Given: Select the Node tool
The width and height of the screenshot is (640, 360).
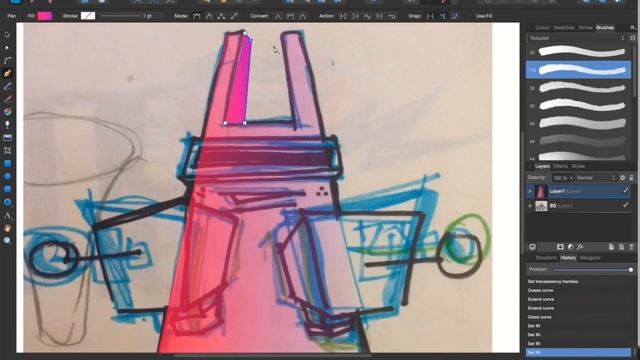Looking at the screenshot, I should (7, 48).
